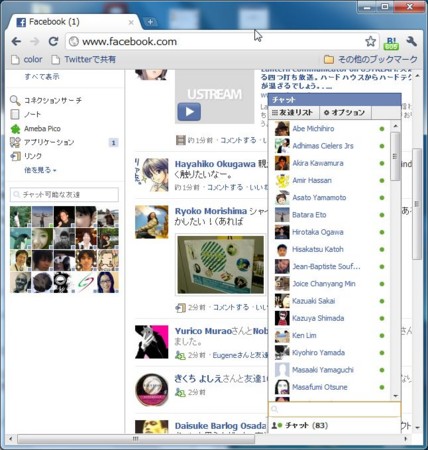Click the チャット可能な友達 search field
This screenshot has width=428, height=450.
[64, 195]
